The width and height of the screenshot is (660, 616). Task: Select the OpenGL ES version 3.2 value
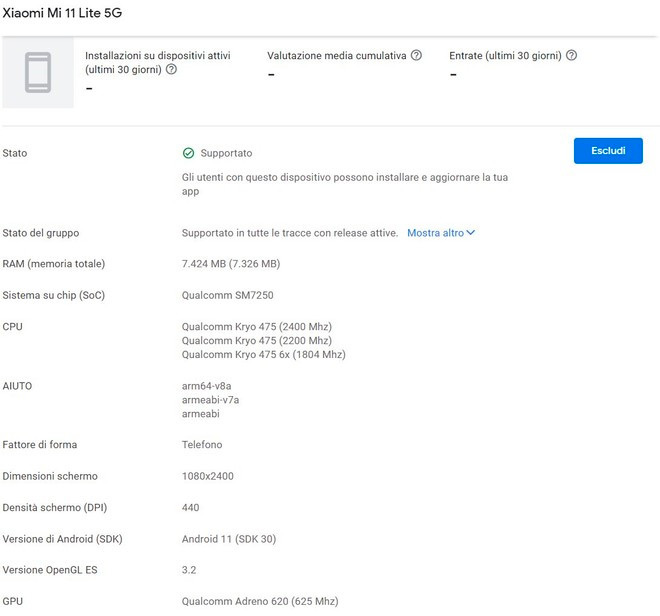[189, 570]
